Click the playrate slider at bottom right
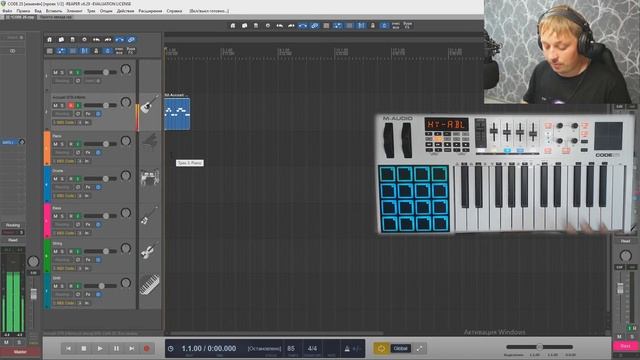 (540, 347)
